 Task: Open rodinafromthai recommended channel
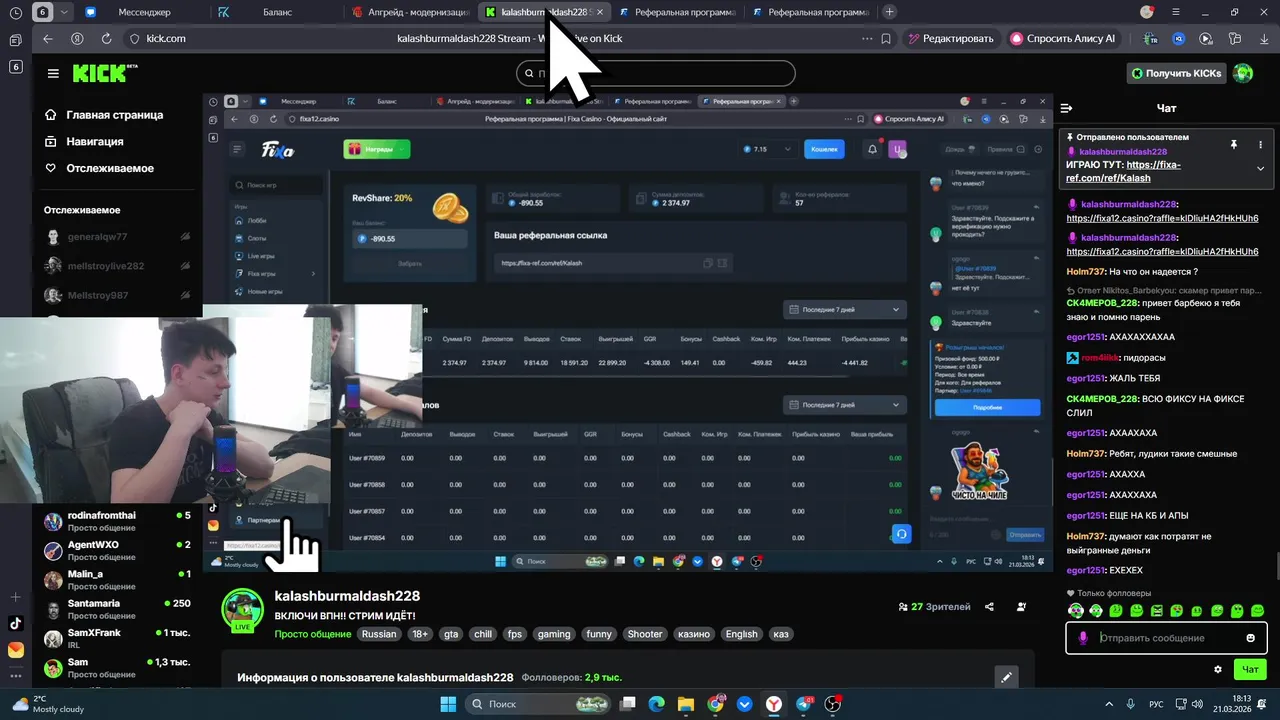(x=118, y=521)
